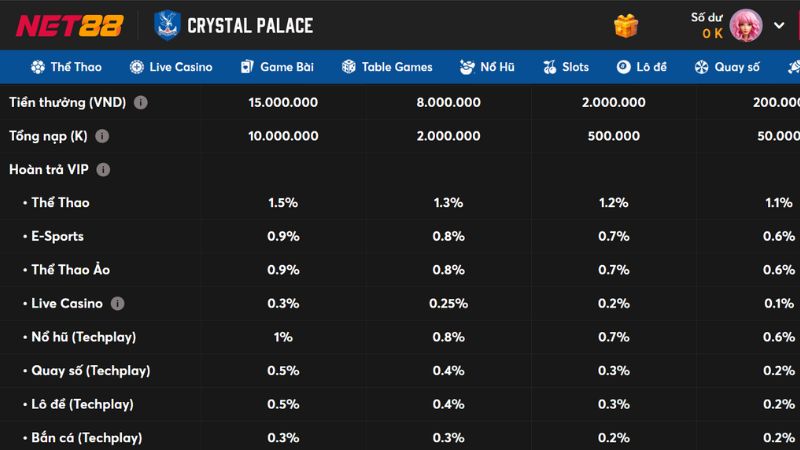Click the Crystal Palace crest icon
The image size is (800, 450).
(x=167, y=25)
